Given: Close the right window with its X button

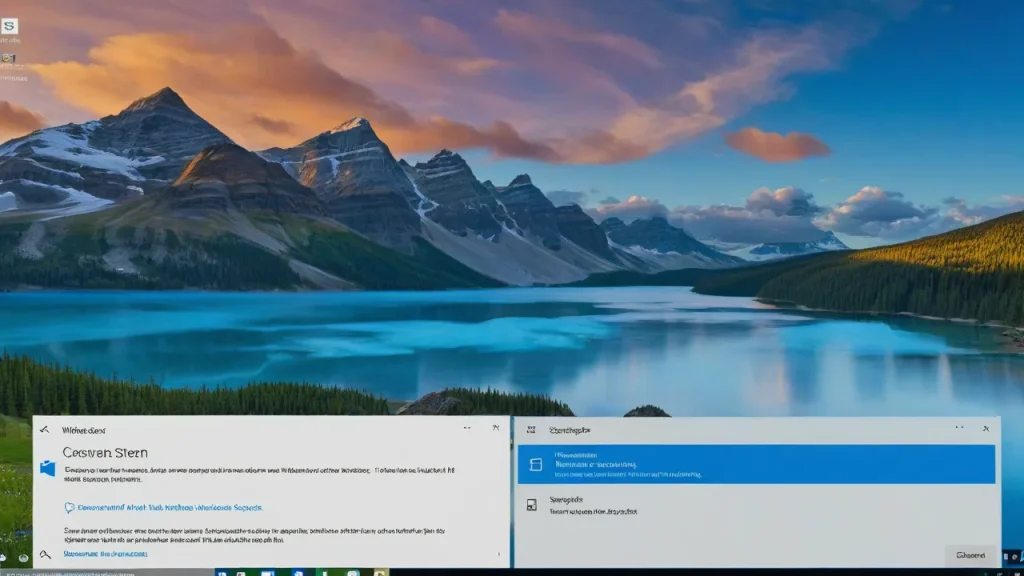Looking at the screenshot, I should point(986,428).
